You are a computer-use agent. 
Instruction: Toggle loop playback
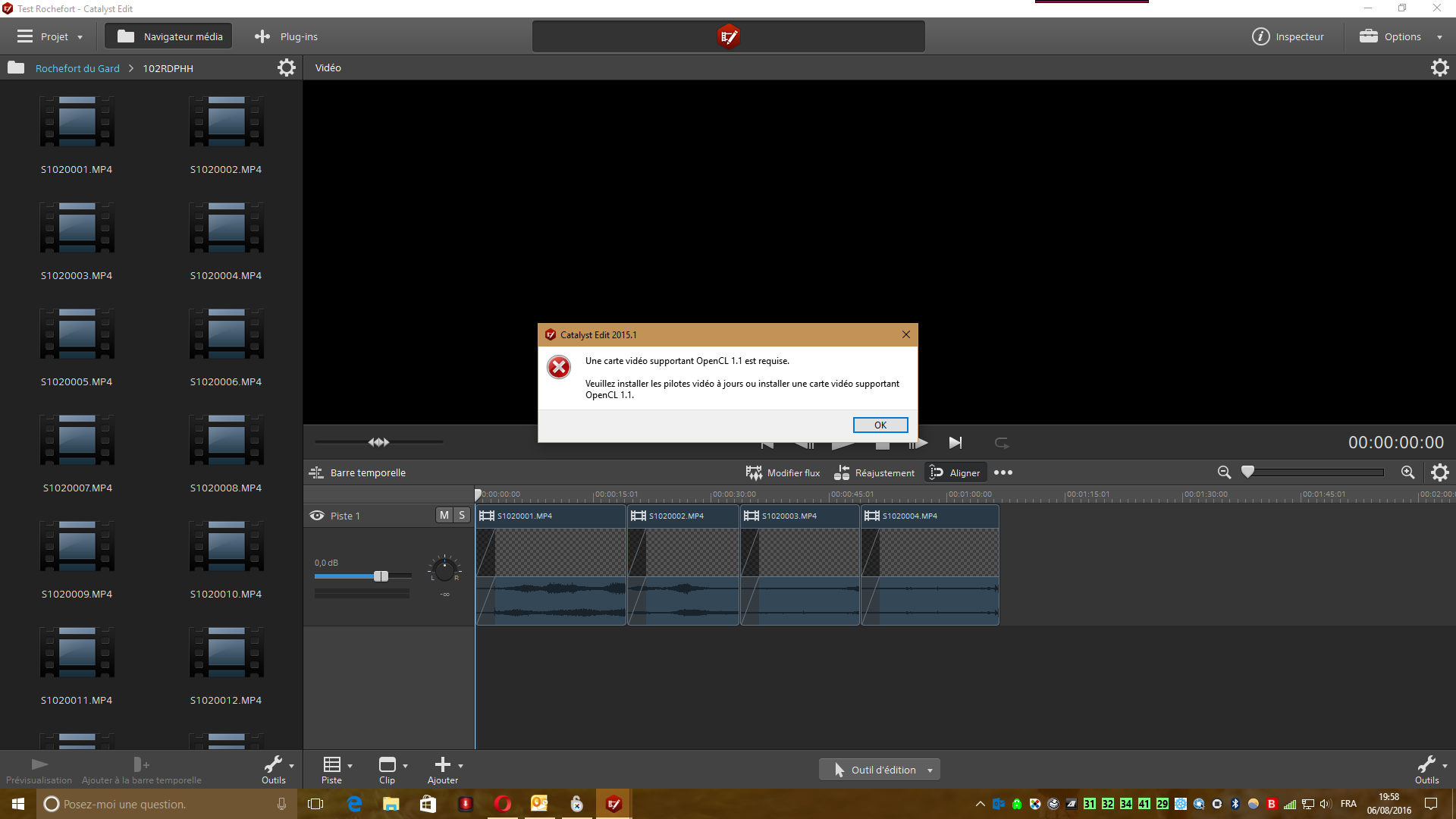(1002, 442)
